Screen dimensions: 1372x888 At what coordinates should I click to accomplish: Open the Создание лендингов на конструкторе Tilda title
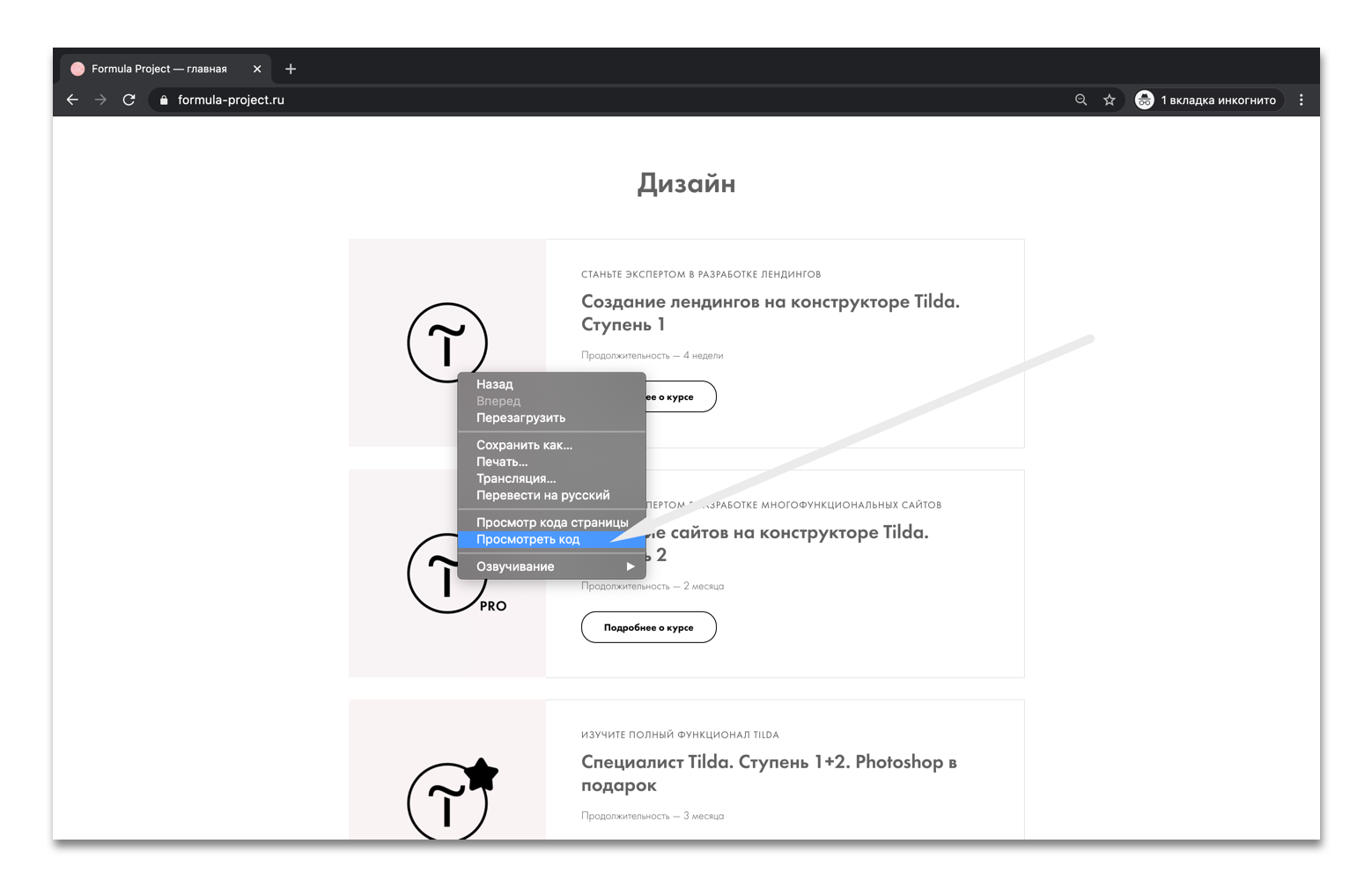click(771, 313)
